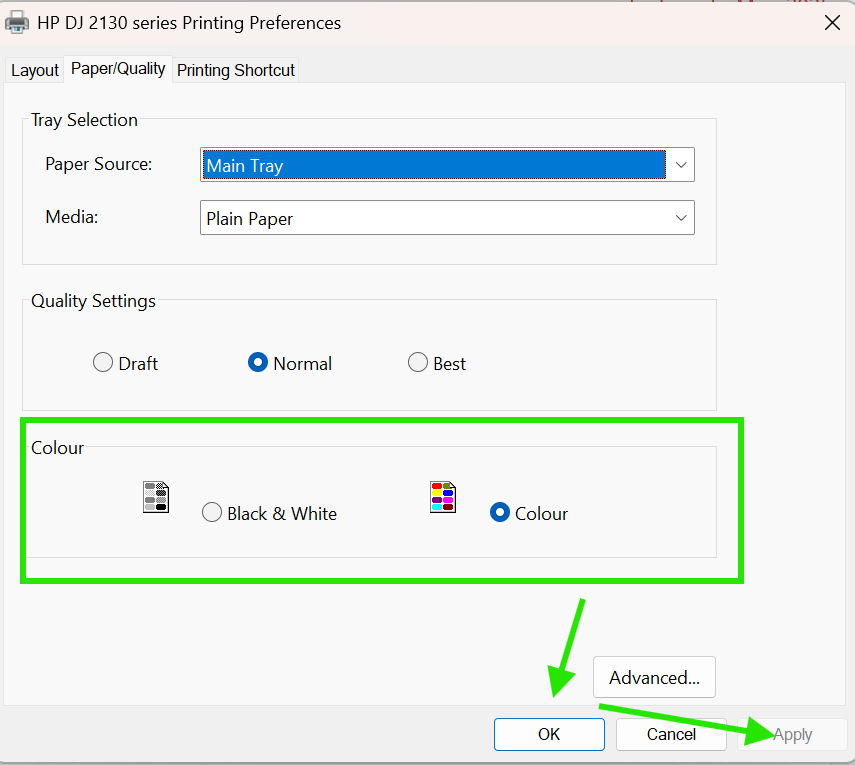Switch to the Layout tab
The image size is (855, 765).
pos(35,70)
